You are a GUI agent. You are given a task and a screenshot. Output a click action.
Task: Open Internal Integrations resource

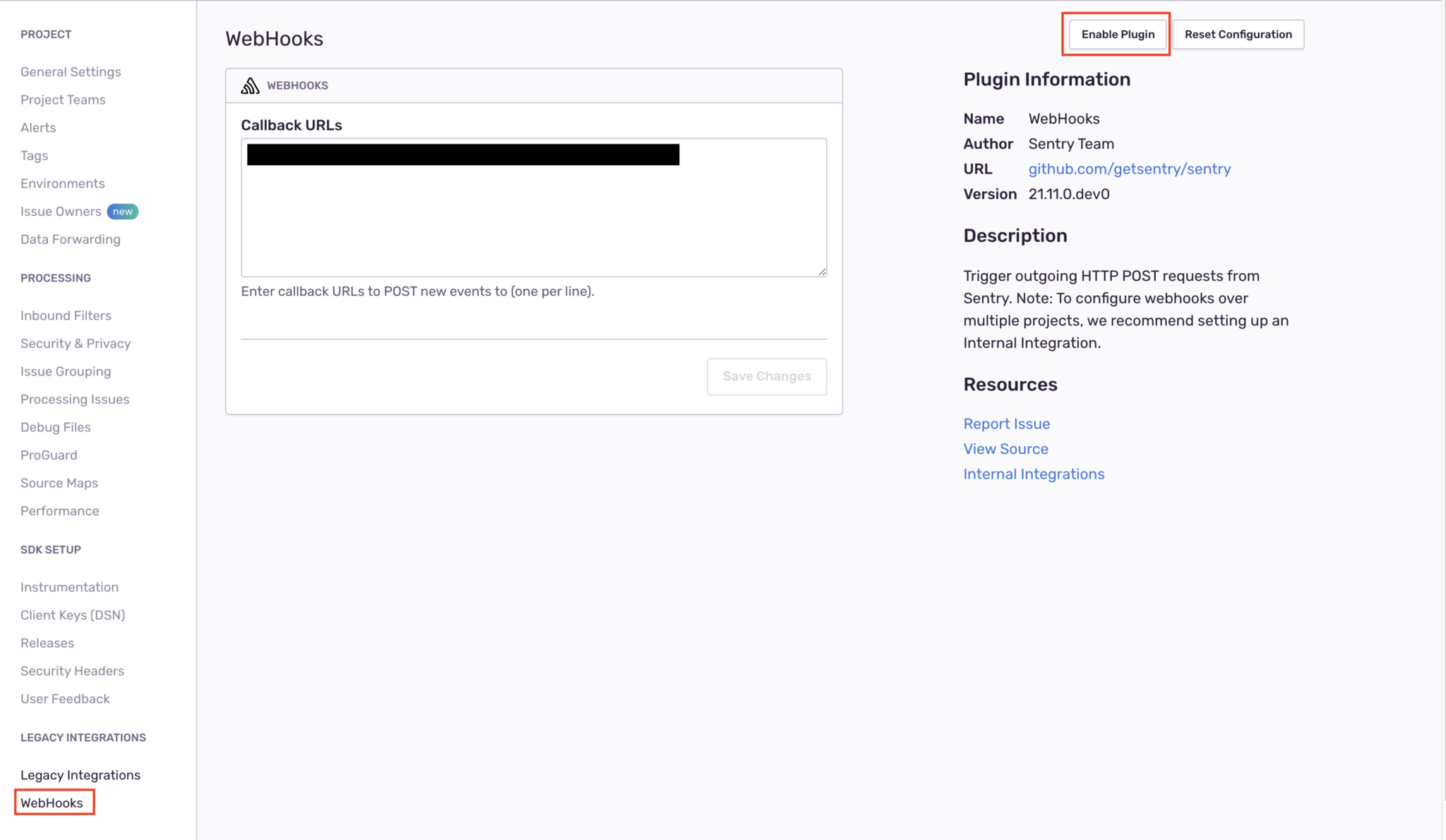1034,474
